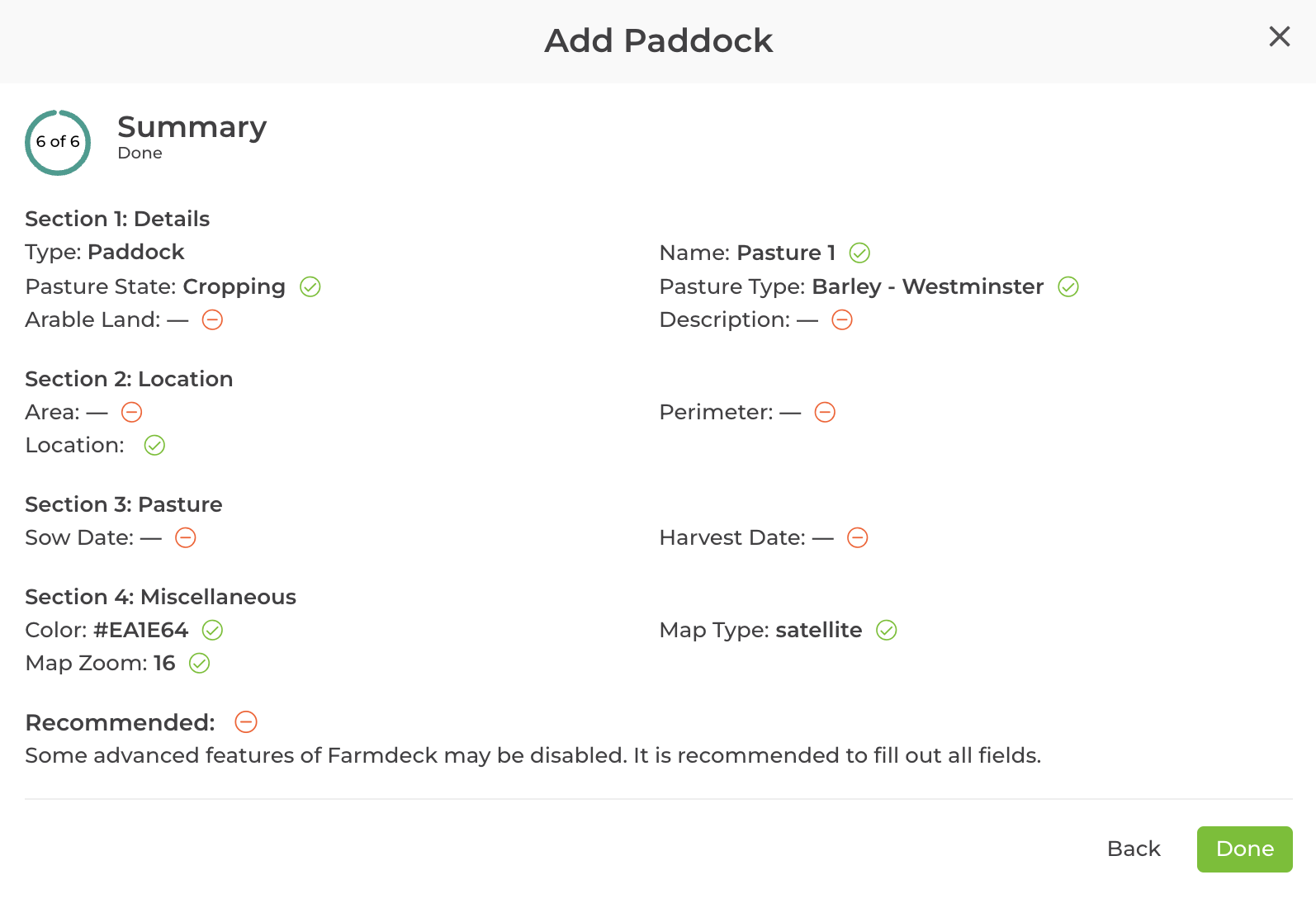Click the green check next to Location

tap(154, 446)
